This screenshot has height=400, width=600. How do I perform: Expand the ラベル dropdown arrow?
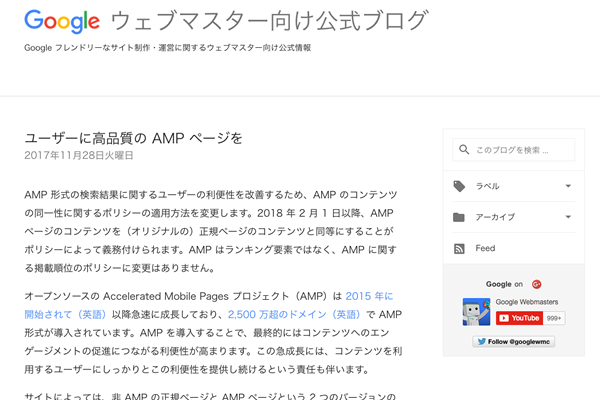(568, 186)
